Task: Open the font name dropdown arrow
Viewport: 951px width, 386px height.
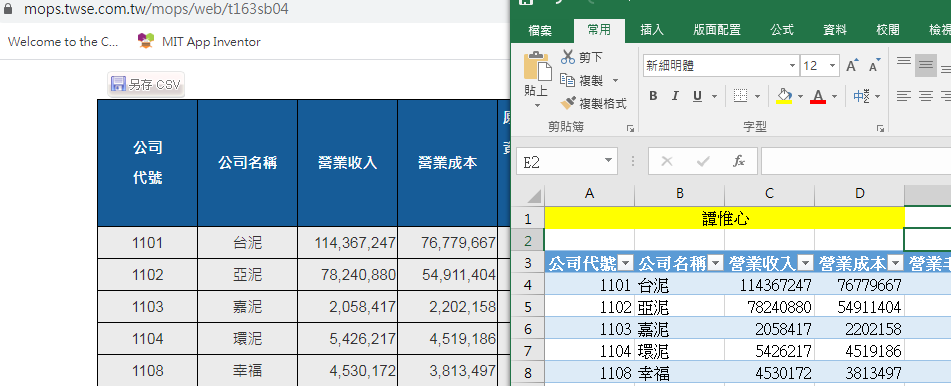Action: (793, 66)
